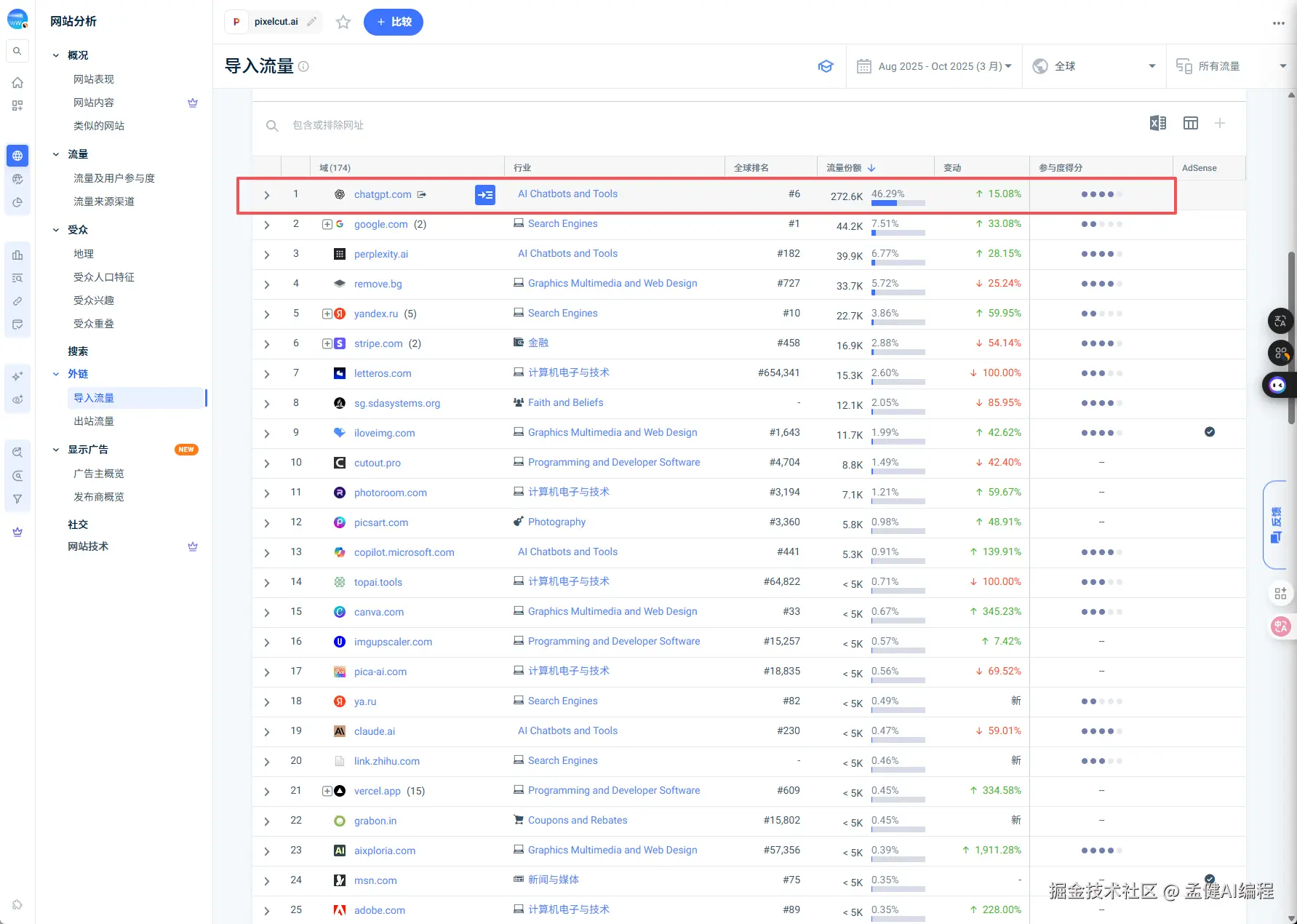Expand the perplexity.ai row details
This screenshot has width=1297, height=924.
pos(267,255)
